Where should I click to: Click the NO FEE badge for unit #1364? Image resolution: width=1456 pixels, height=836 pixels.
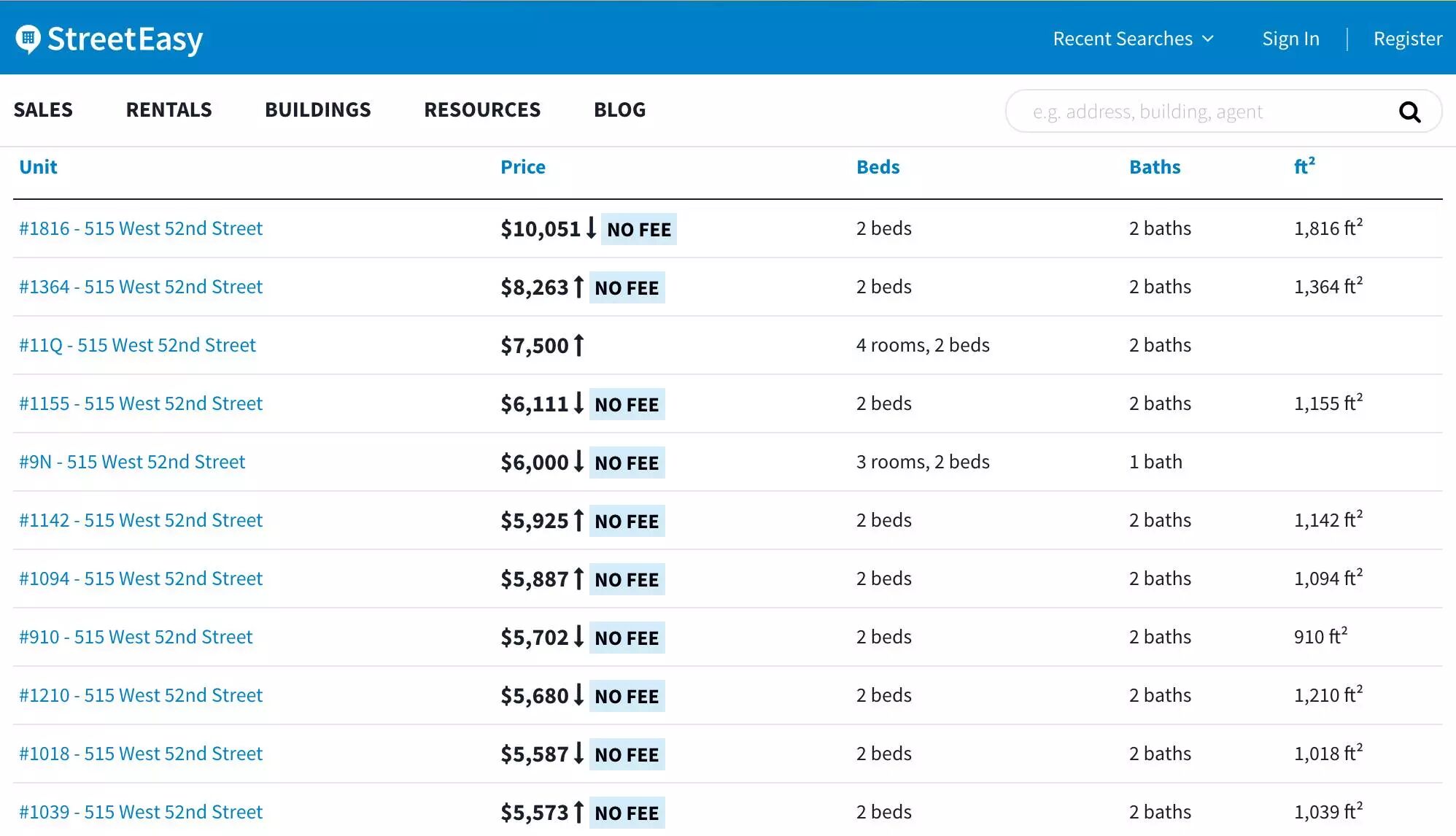click(627, 287)
